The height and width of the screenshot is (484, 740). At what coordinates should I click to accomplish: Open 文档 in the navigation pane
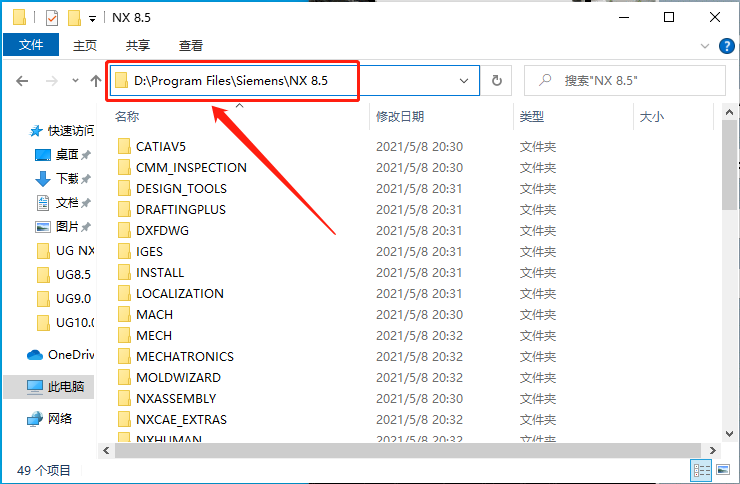click(62, 203)
